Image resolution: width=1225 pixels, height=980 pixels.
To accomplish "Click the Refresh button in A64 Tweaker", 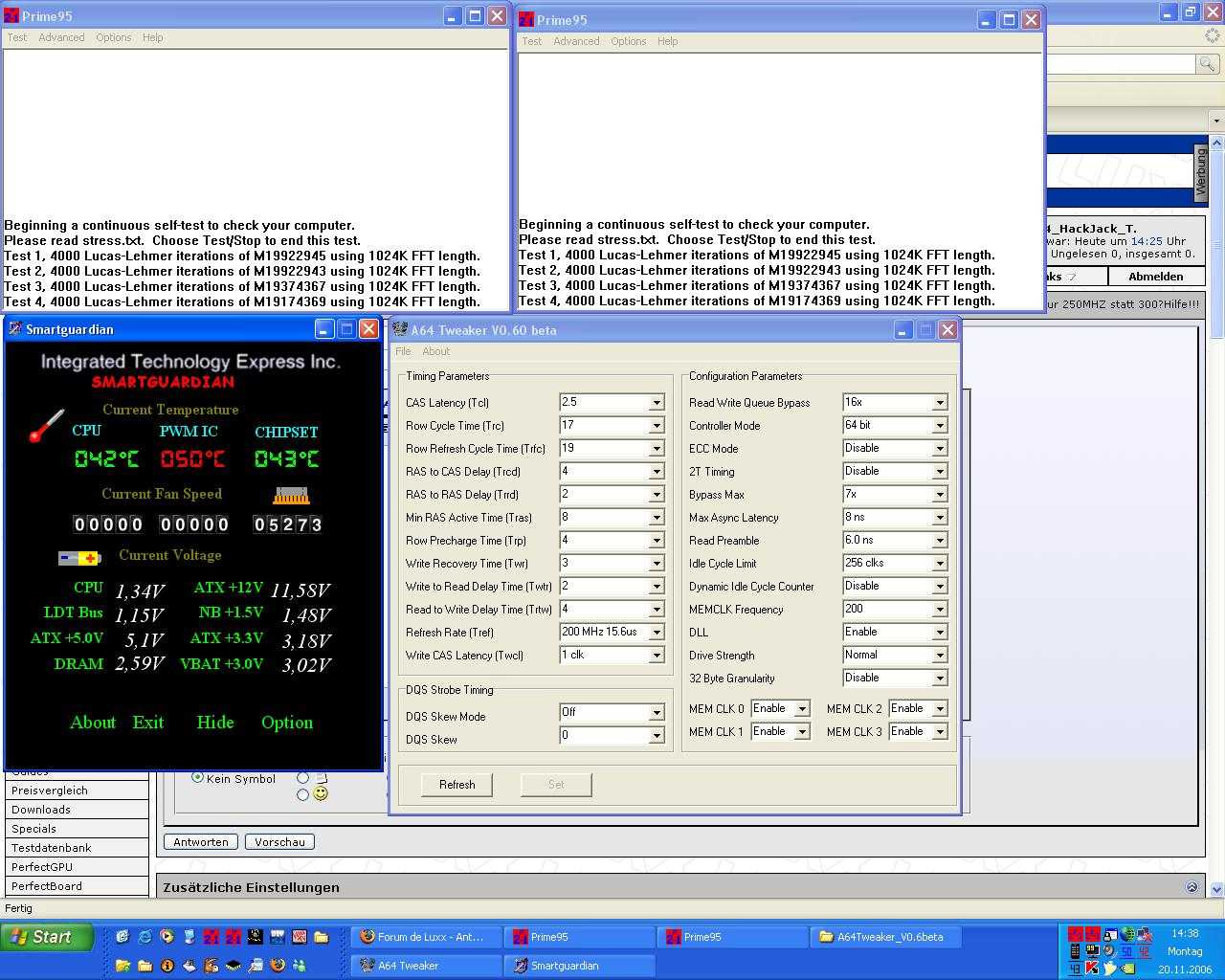I will pos(457,785).
